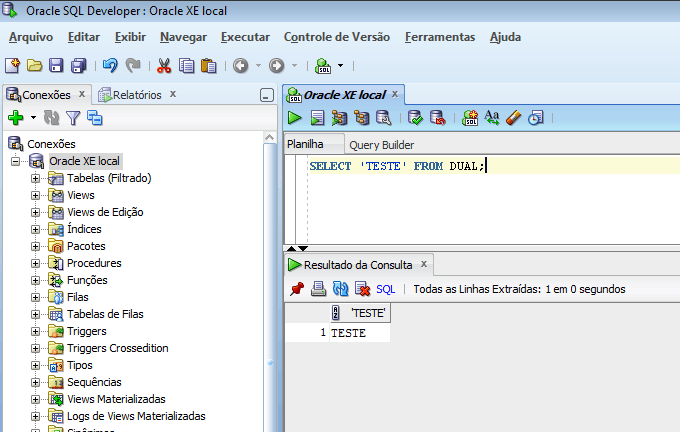Click the blue SQL link
Viewport: 680px width, 432px height.
click(386, 289)
